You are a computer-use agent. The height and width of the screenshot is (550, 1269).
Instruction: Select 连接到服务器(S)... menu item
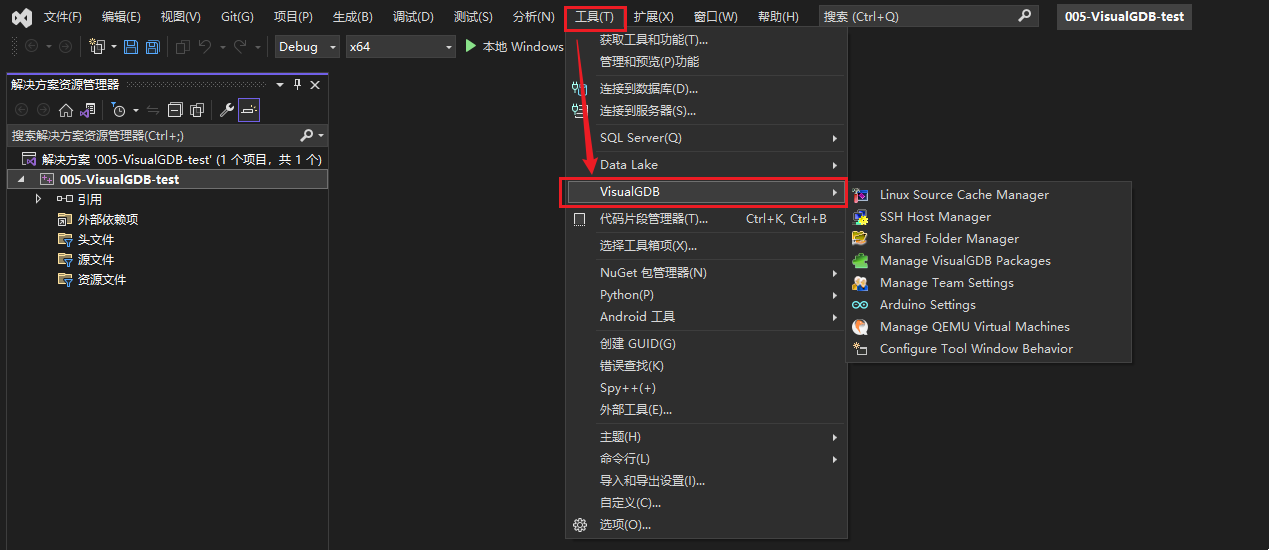pos(706,111)
